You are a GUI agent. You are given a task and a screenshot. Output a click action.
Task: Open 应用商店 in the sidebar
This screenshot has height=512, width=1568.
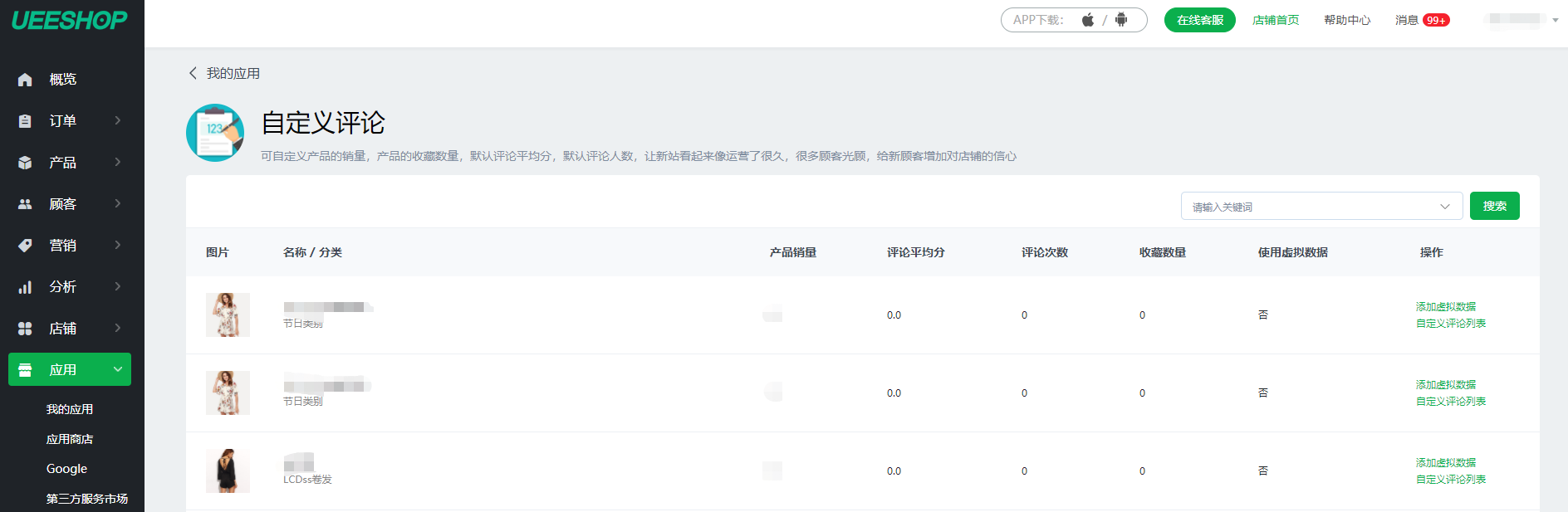[70, 439]
